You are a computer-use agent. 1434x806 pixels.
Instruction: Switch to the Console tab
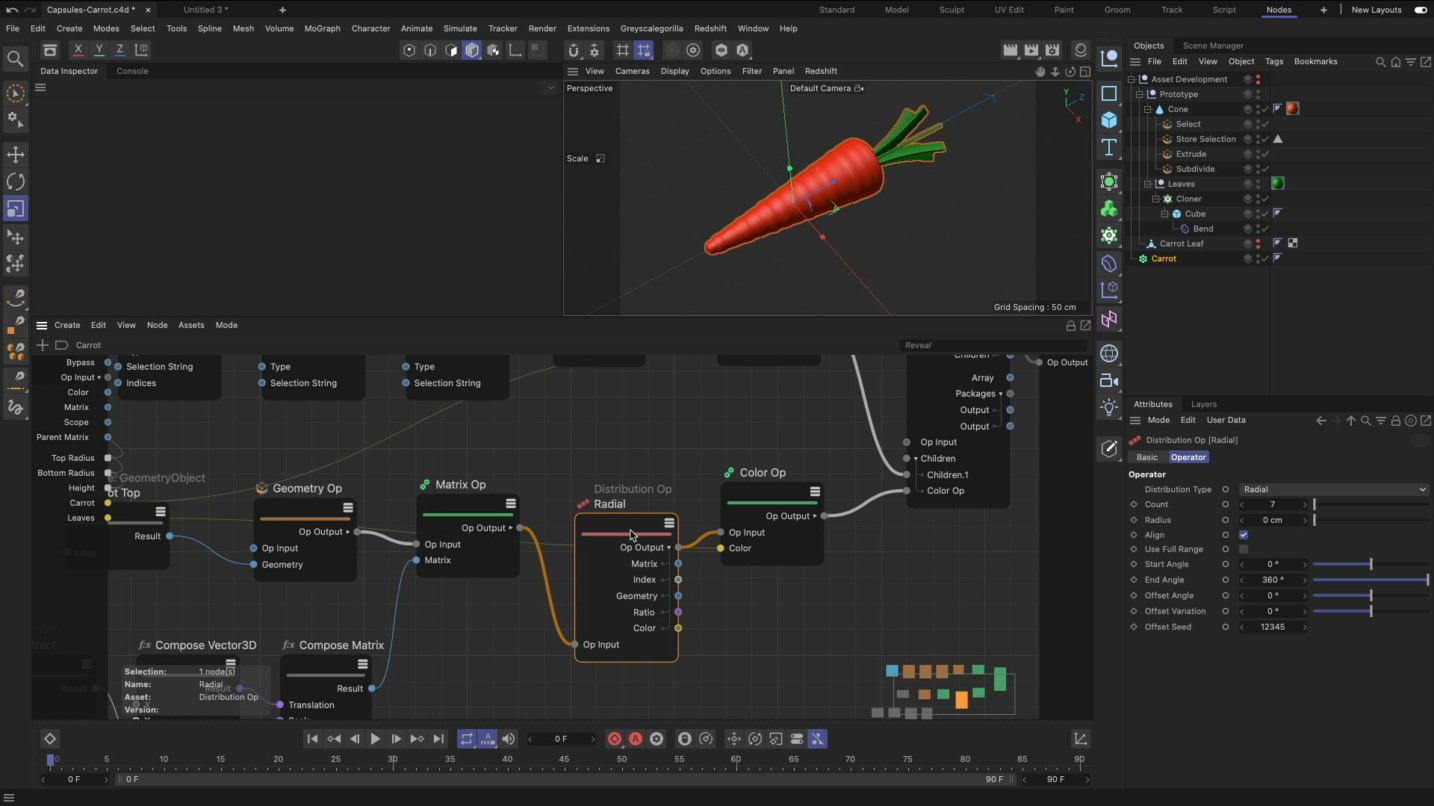point(132,71)
